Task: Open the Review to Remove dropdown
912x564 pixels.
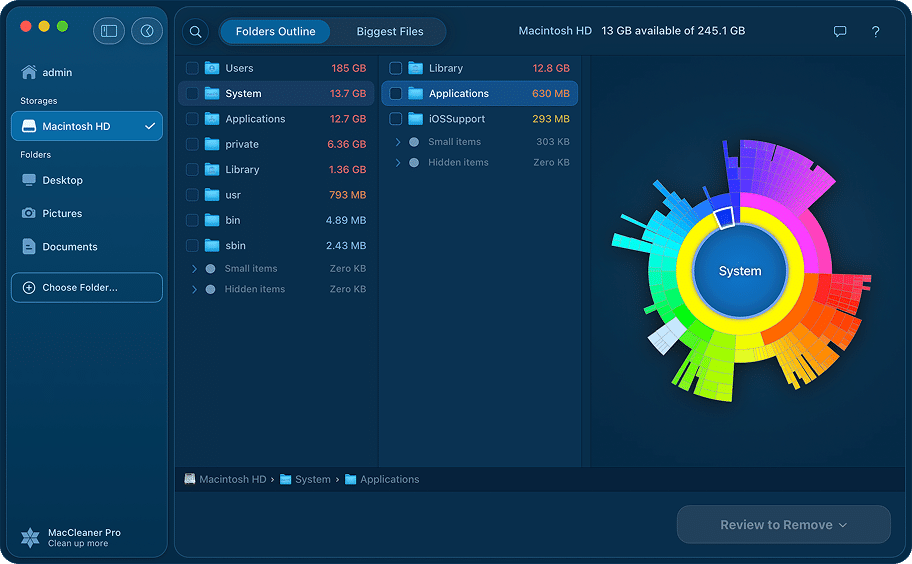Action: (783, 525)
